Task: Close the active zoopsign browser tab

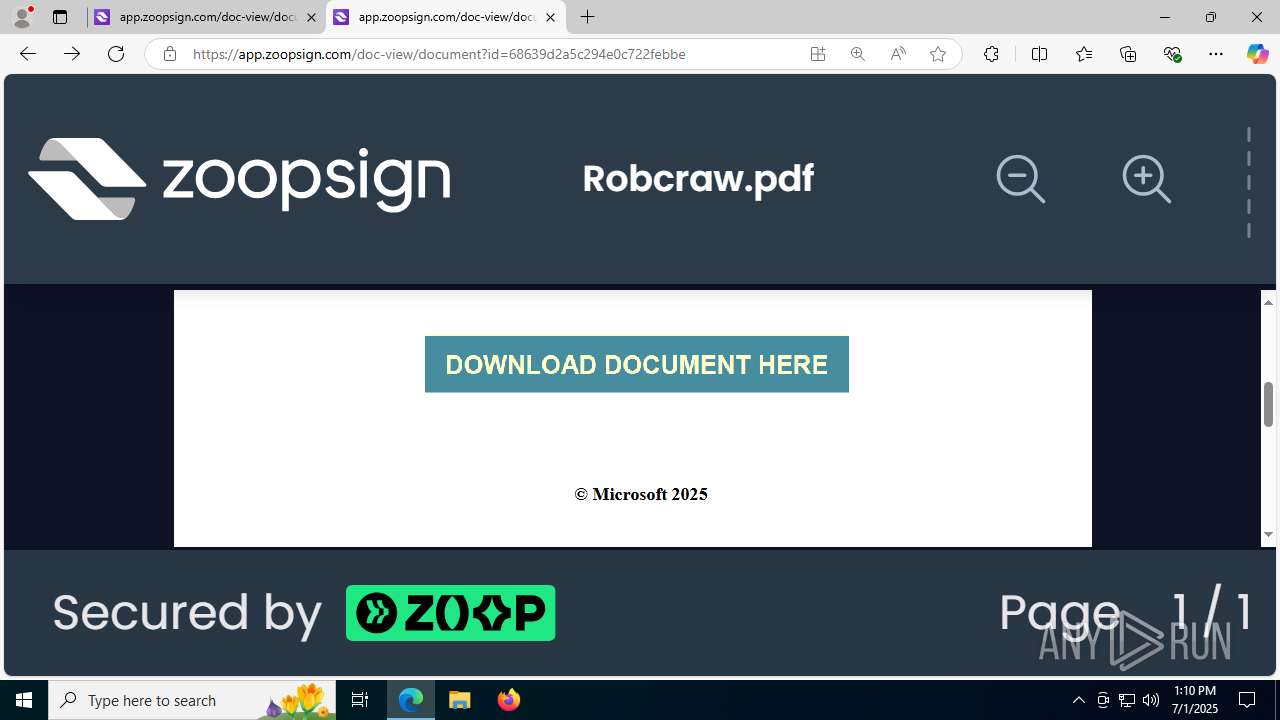Action: (550, 17)
